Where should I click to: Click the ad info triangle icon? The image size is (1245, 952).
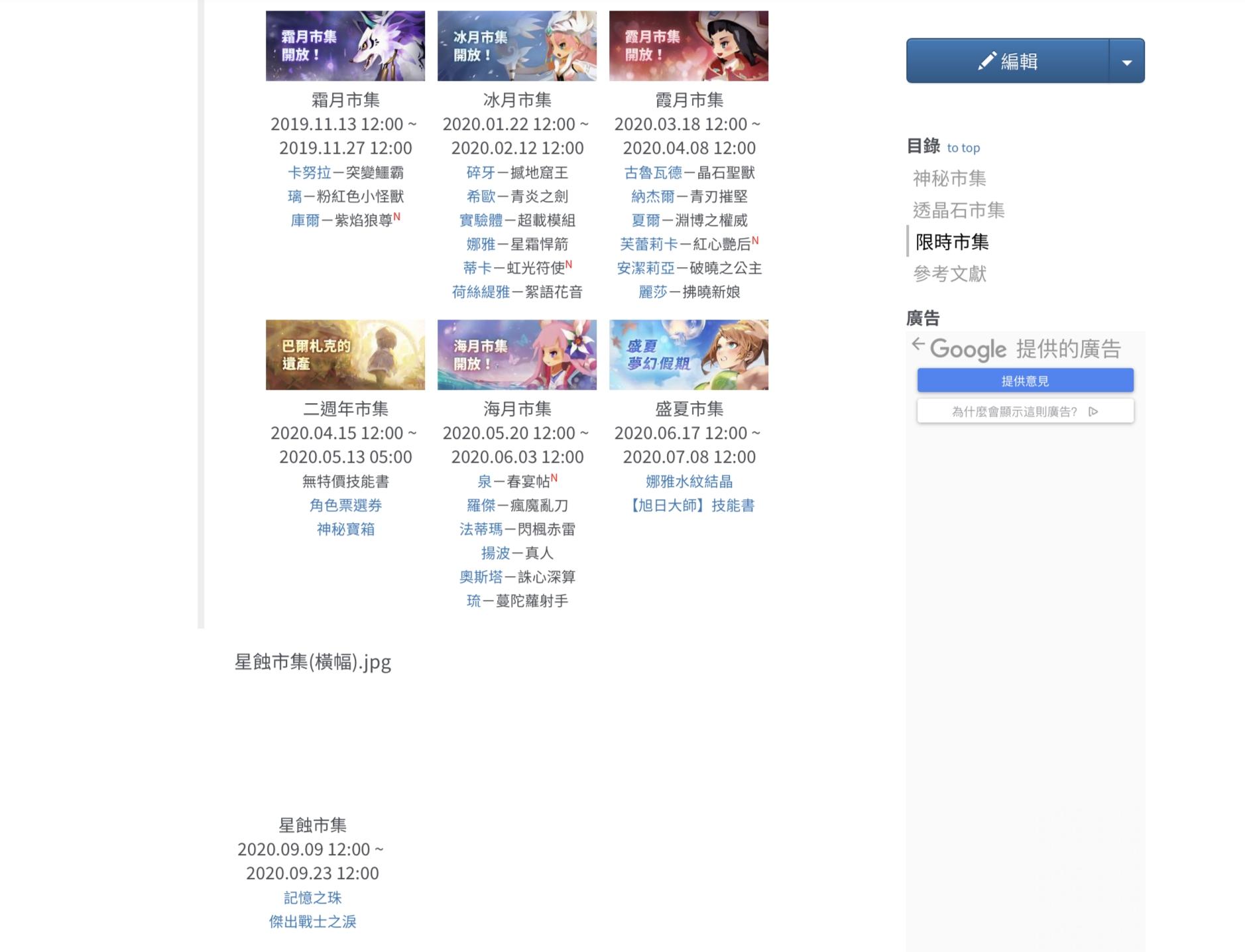(x=1094, y=412)
